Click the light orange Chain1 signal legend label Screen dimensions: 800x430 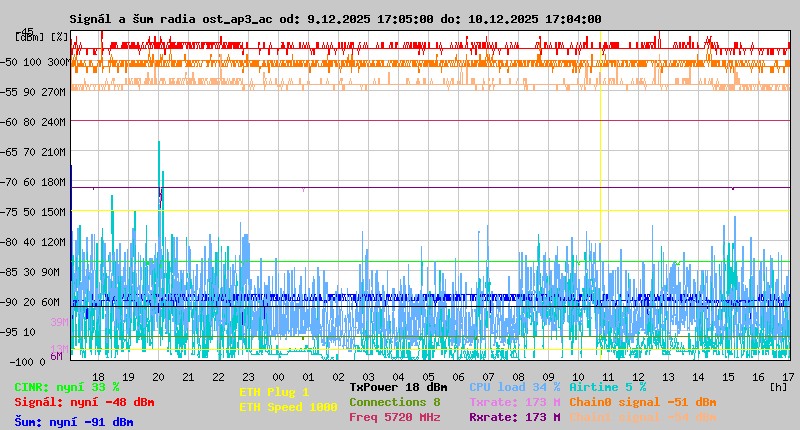tap(642, 417)
